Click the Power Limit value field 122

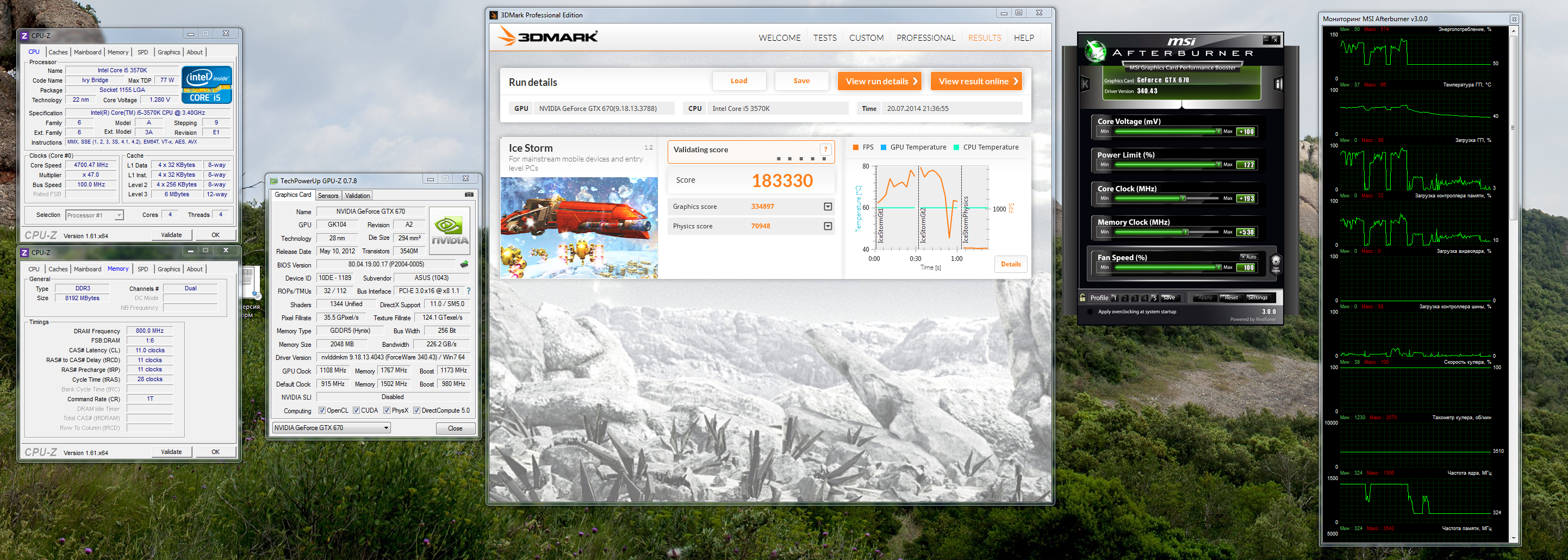click(x=1246, y=165)
